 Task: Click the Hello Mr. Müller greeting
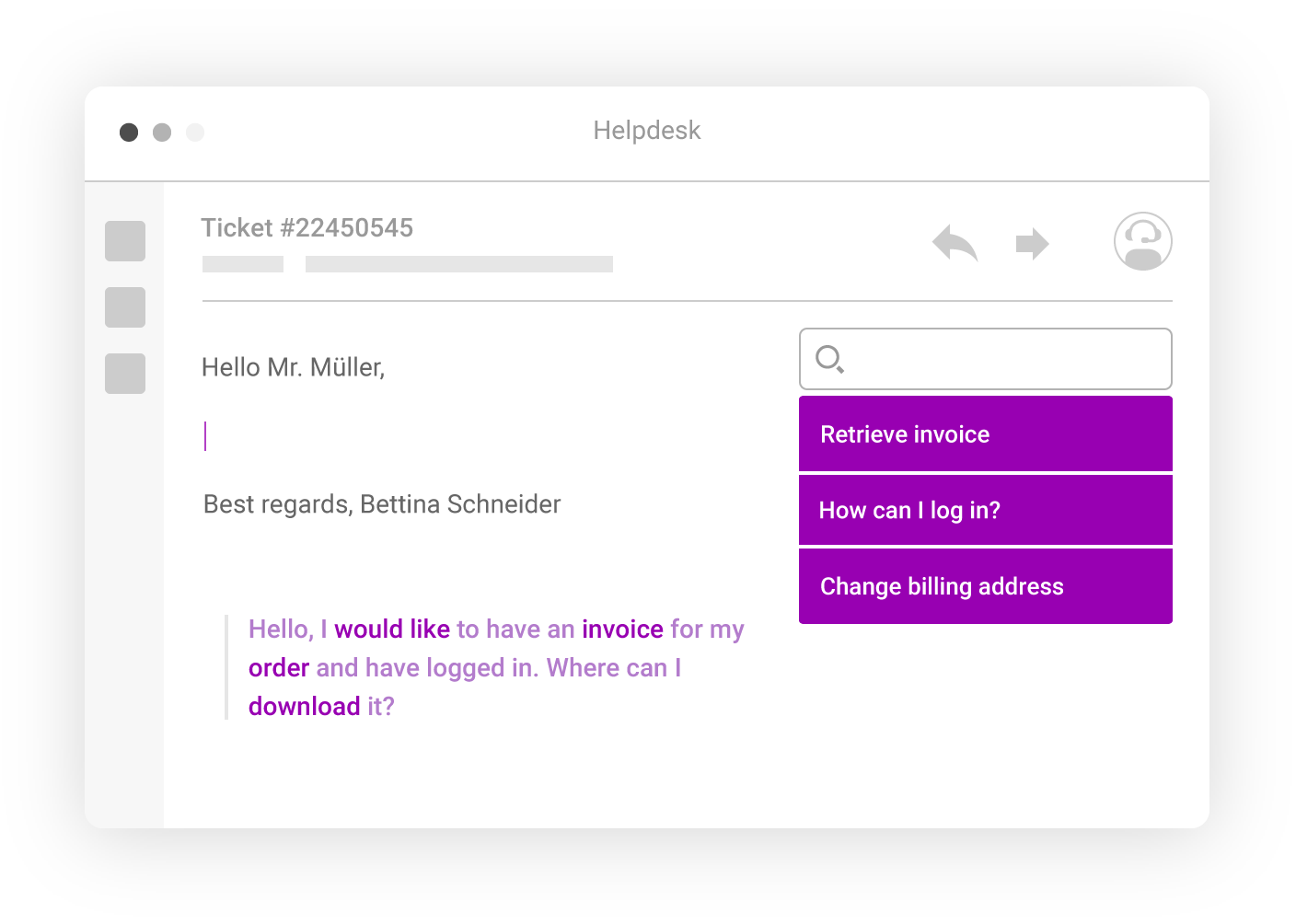click(294, 367)
